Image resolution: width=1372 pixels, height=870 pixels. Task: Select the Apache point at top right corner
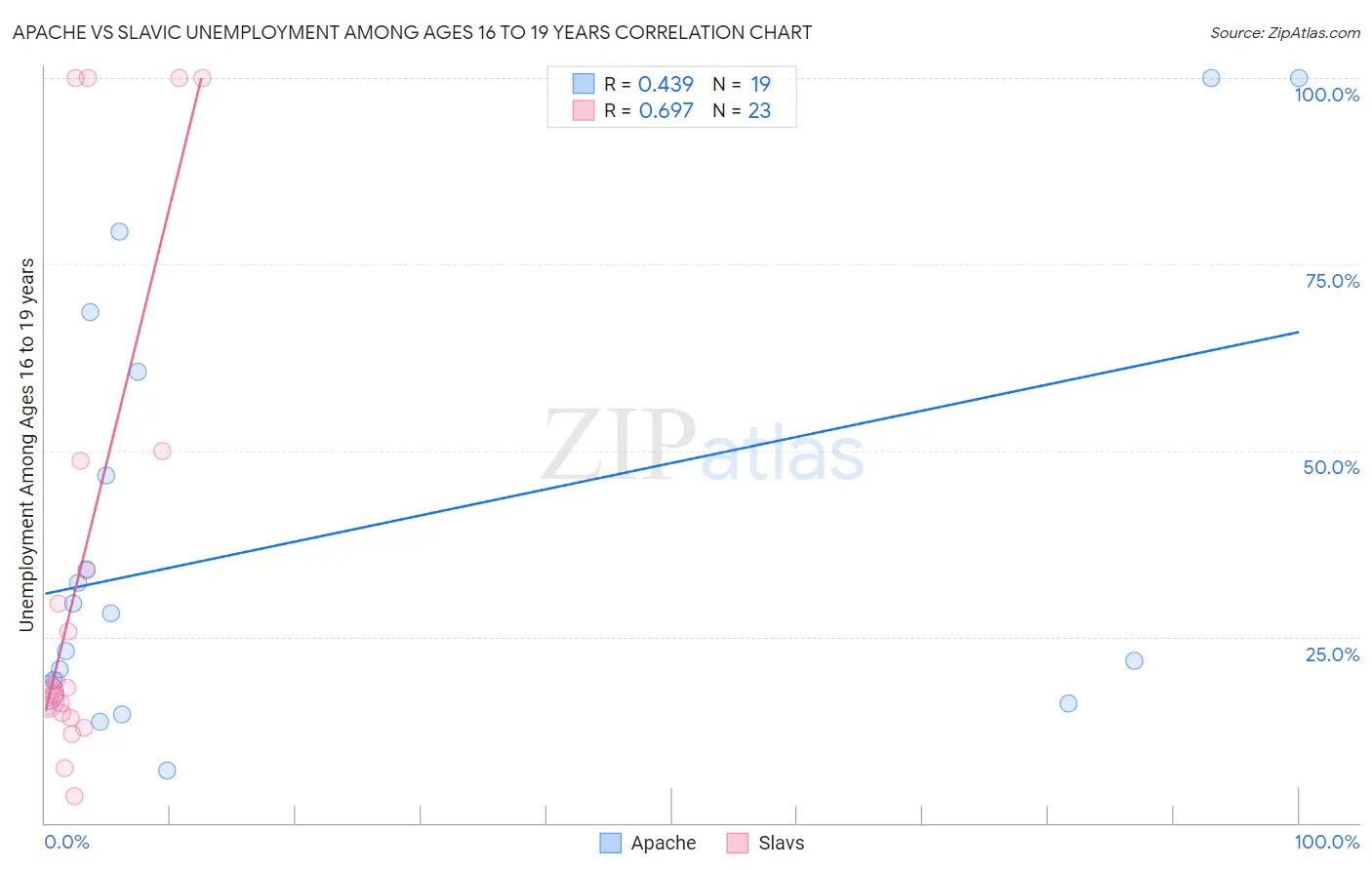pos(1299,78)
